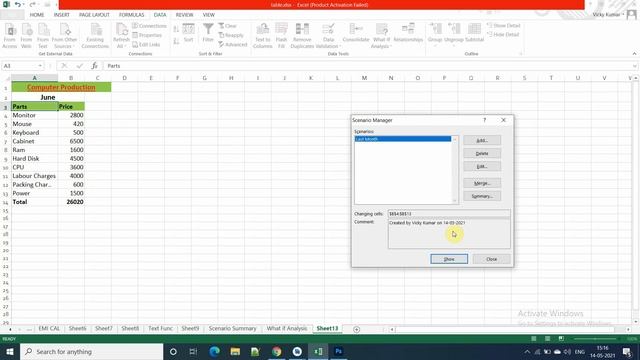Click Connections in ribbon

pyautogui.click(x=149, y=26)
